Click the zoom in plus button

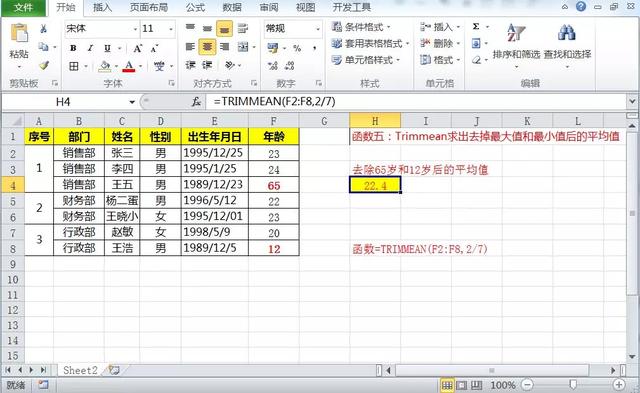[x=619, y=385]
